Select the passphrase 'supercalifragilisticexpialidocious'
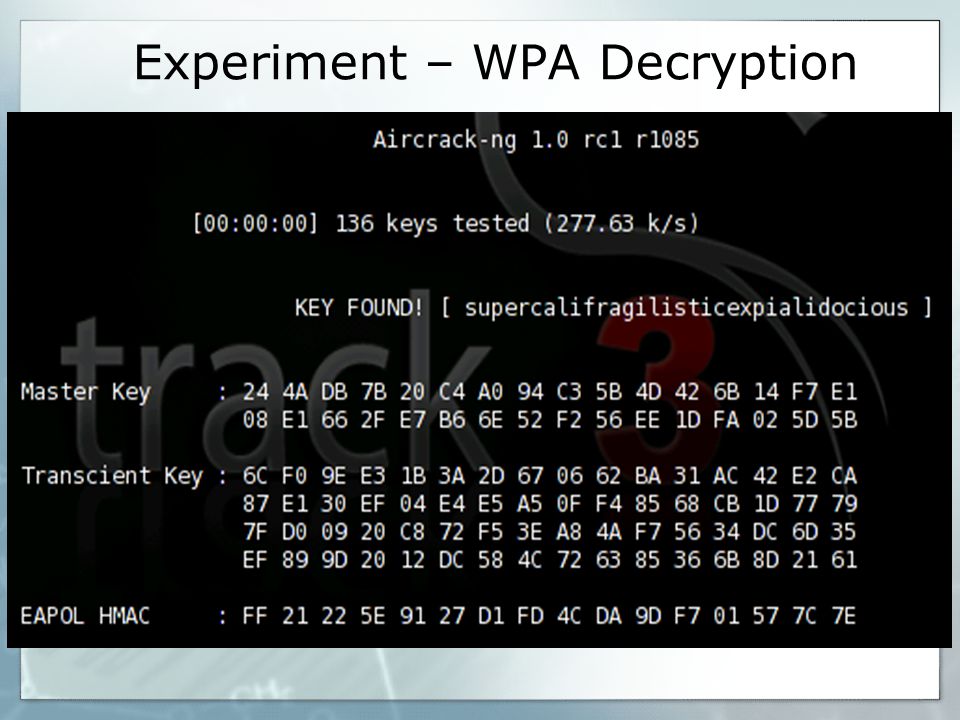The image size is (960, 720). [686, 308]
